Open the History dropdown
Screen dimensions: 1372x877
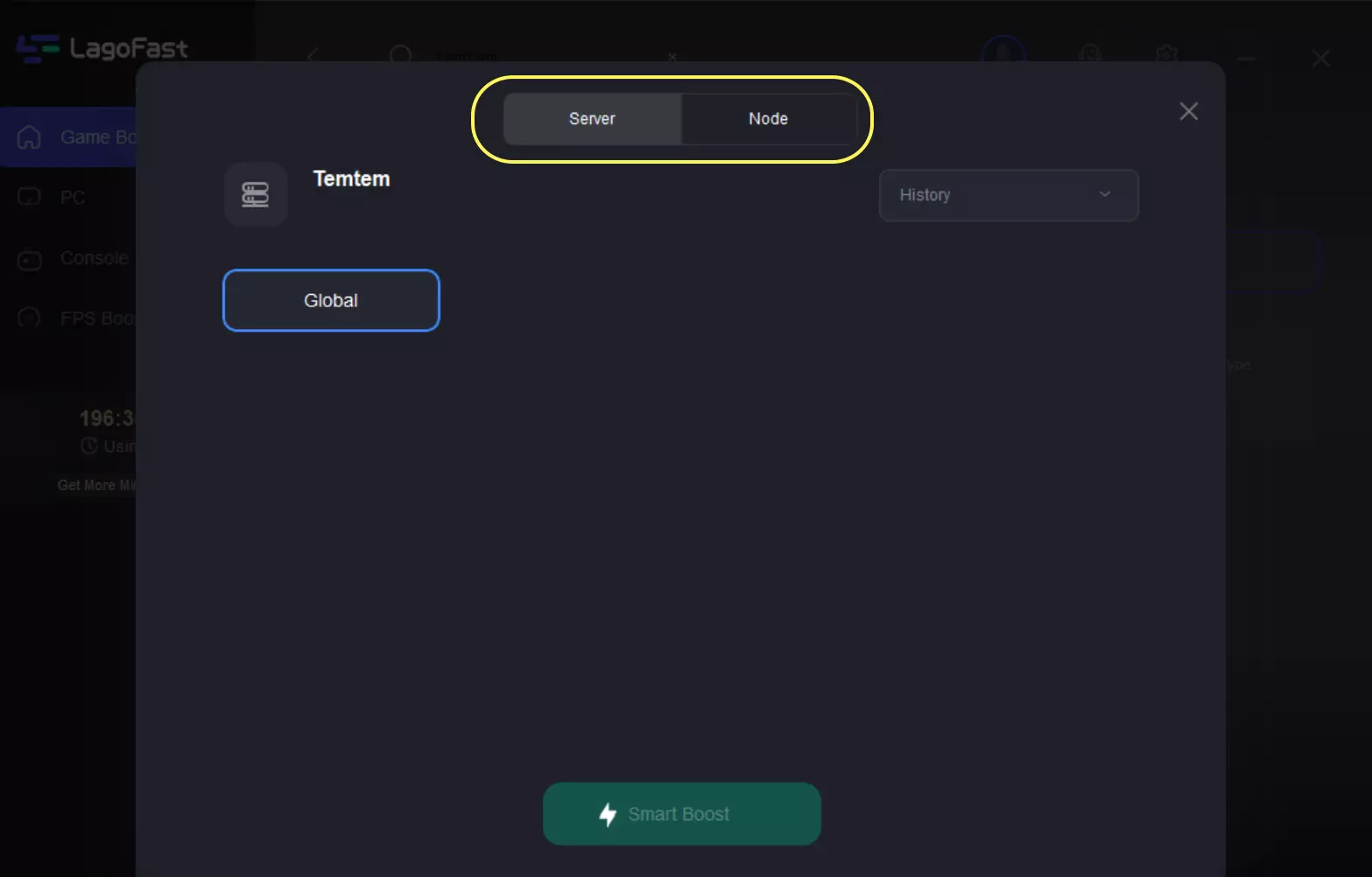click(x=1008, y=195)
